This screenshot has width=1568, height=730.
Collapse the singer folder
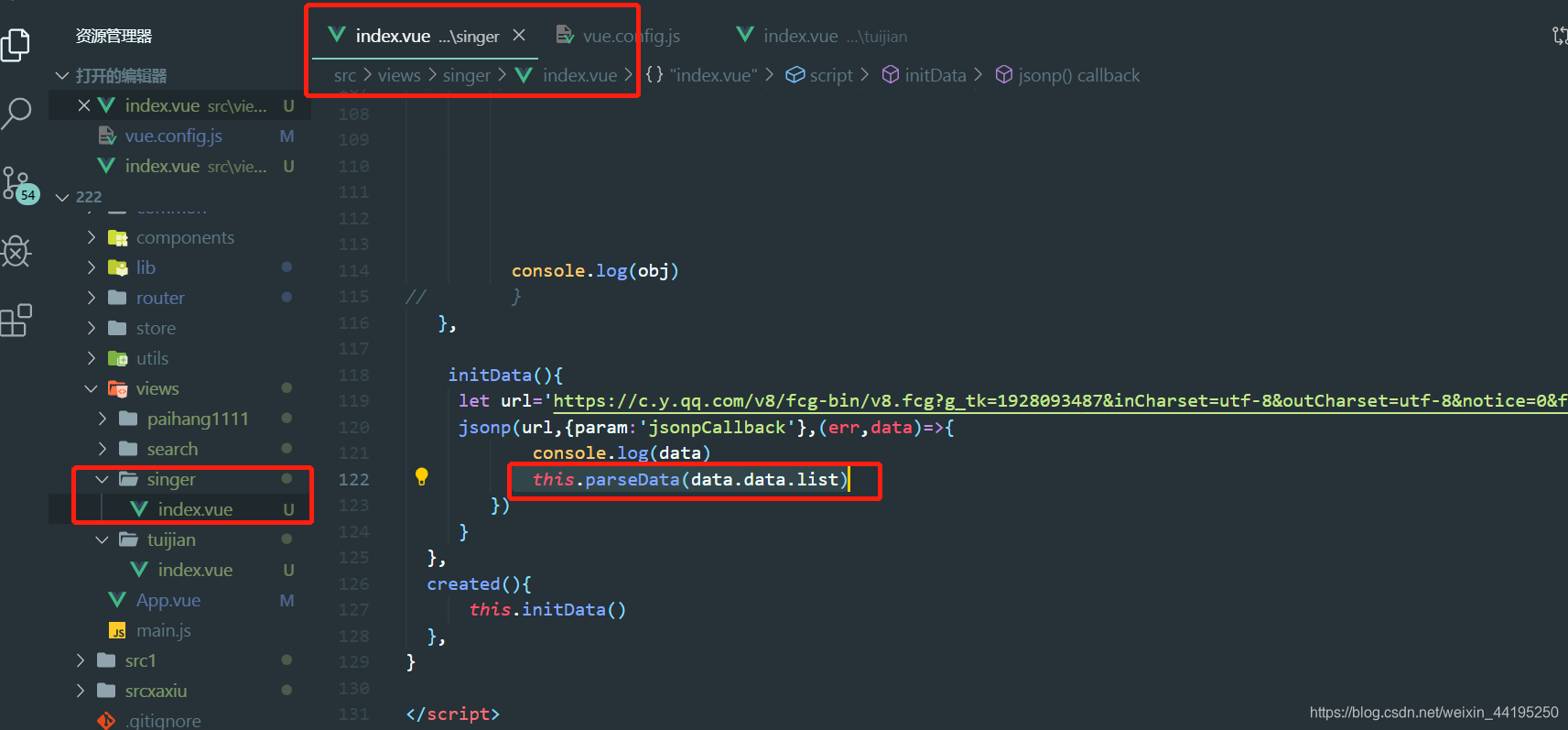[x=102, y=479]
